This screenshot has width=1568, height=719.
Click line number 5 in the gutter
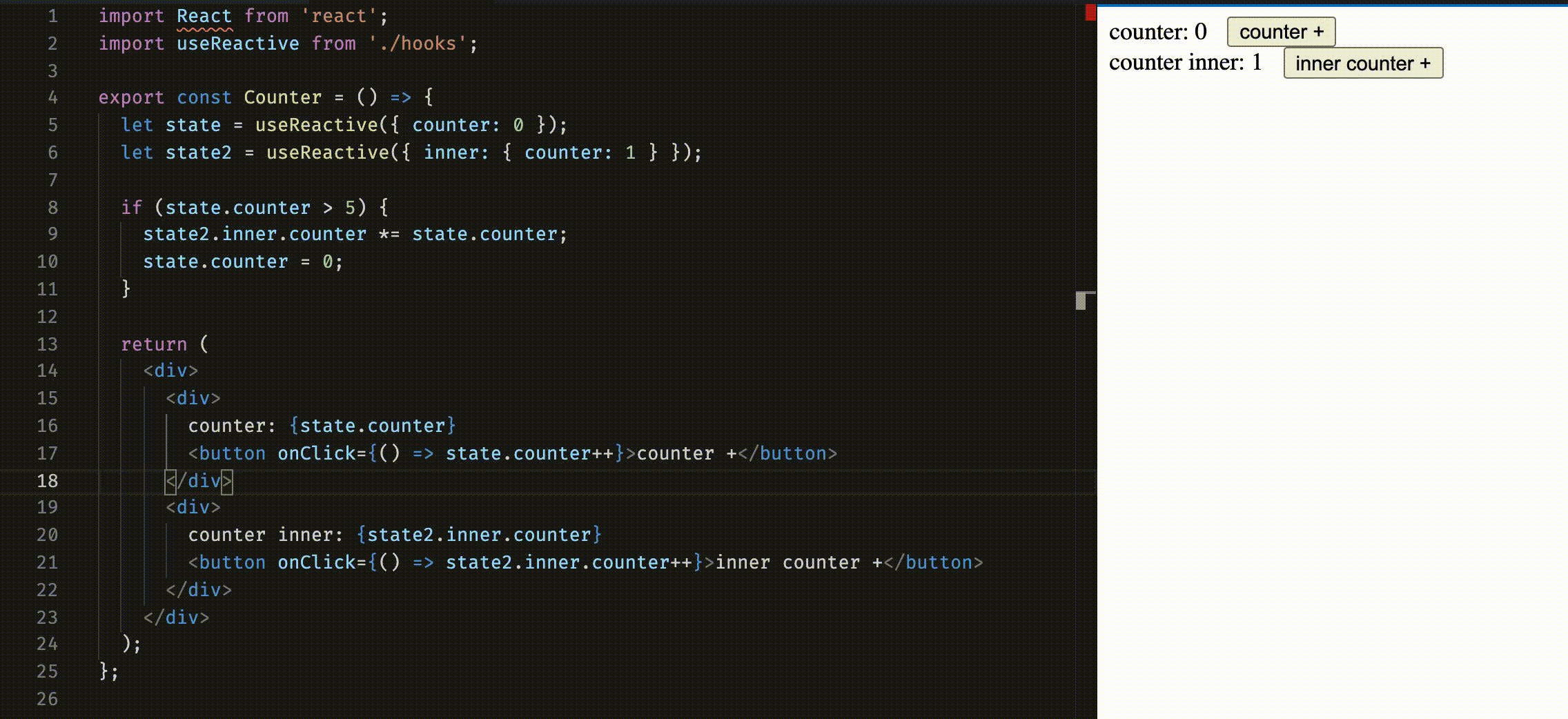pyautogui.click(x=52, y=125)
